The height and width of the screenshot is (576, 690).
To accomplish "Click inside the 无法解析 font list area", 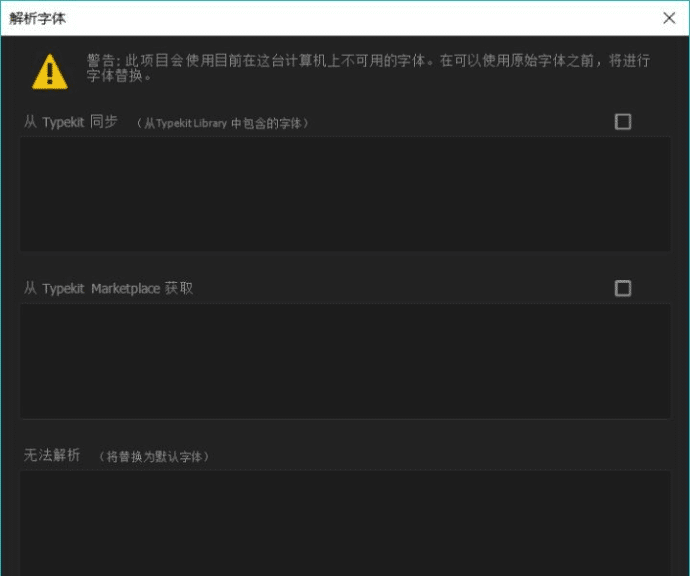I will pos(345,522).
